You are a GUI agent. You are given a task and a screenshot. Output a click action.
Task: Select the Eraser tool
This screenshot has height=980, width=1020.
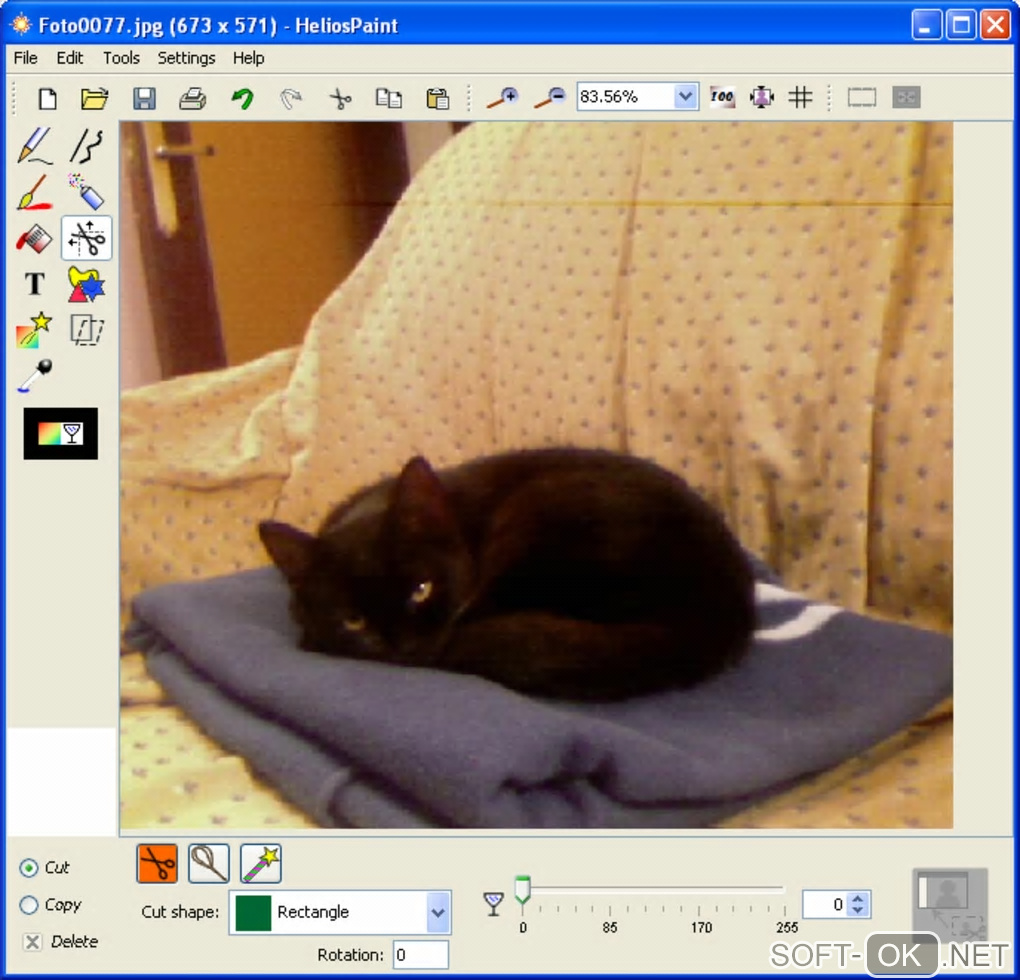tap(34, 239)
